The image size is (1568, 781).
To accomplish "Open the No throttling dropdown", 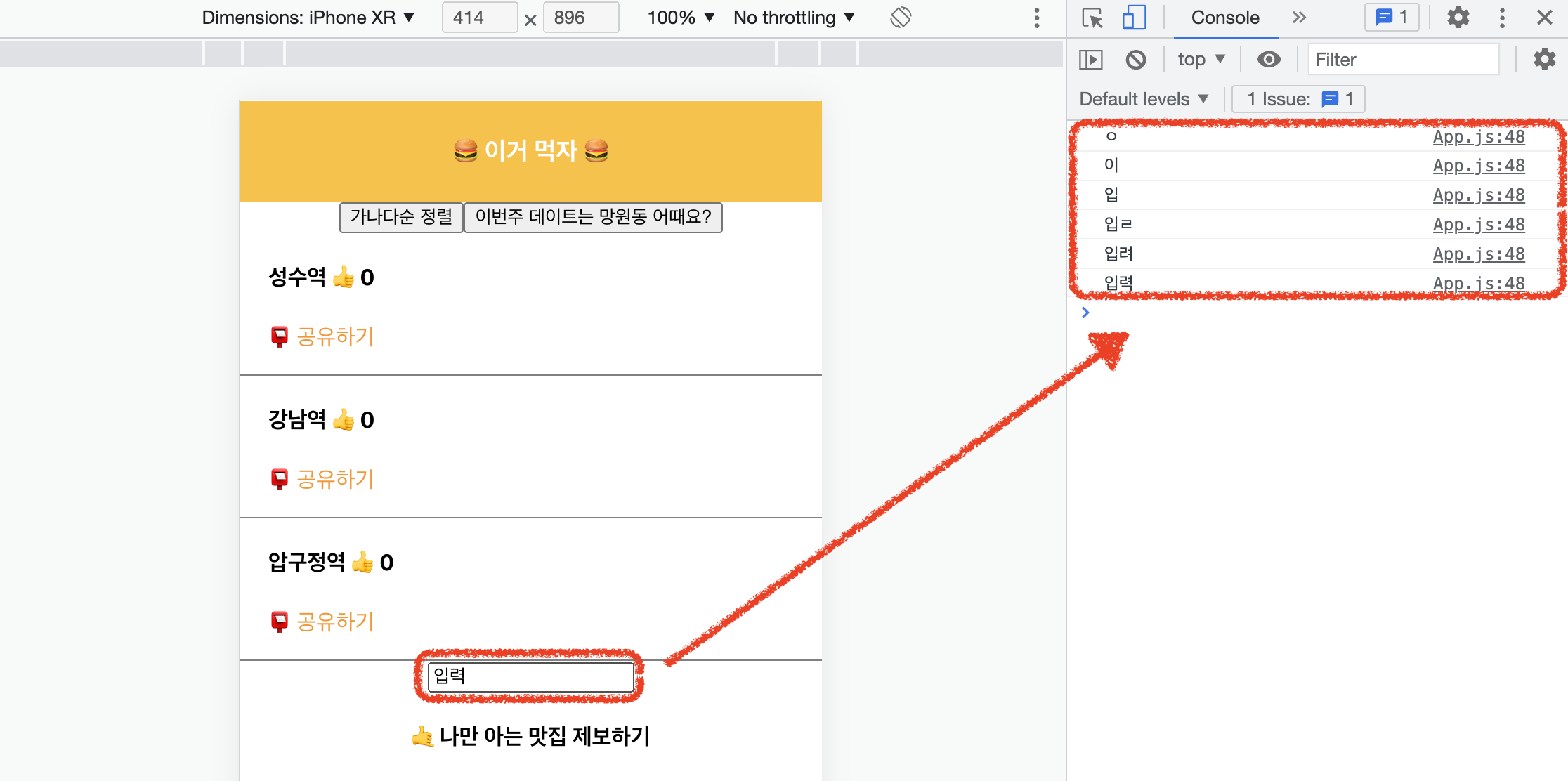I will click(794, 18).
